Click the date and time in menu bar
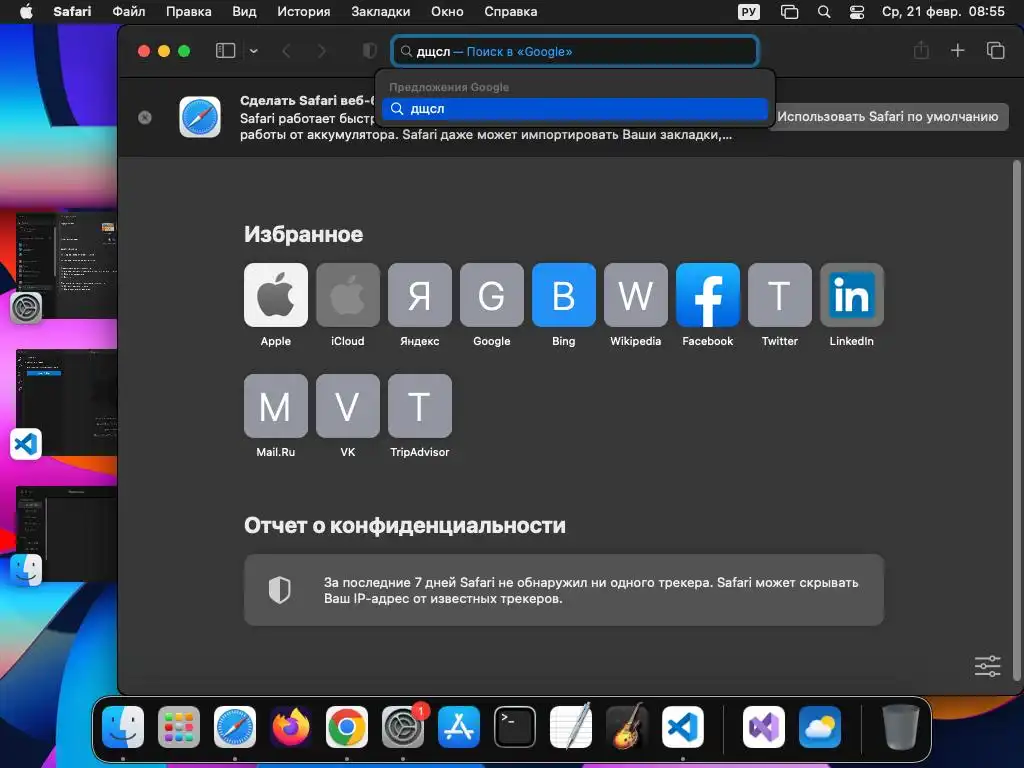The image size is (1024, 768). coord(943,11)
